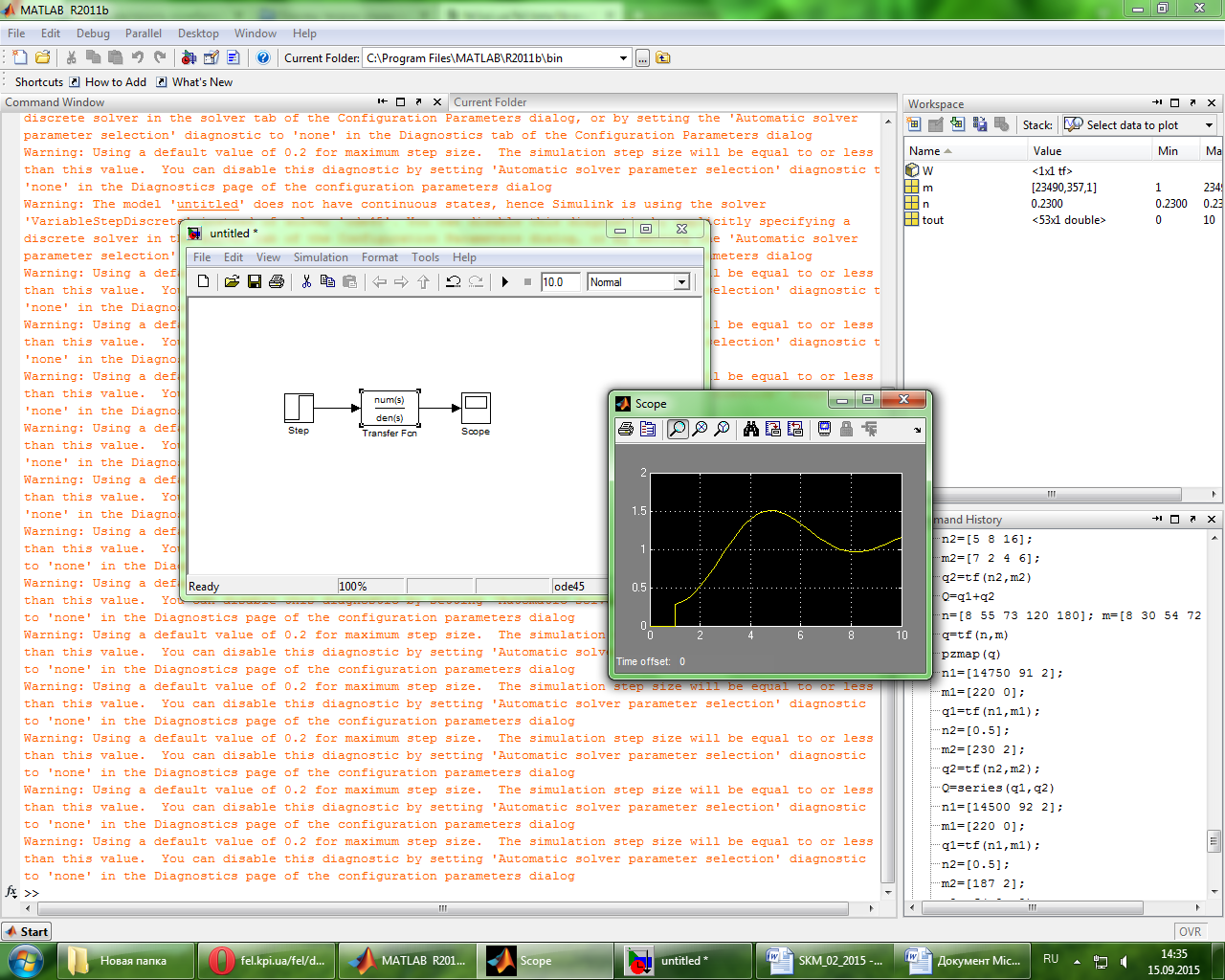The width and height of the screenshot is (1225, 980).
Task: Toggle Zoom X-axis tool in Scope
Action: [x=700, y=429]
